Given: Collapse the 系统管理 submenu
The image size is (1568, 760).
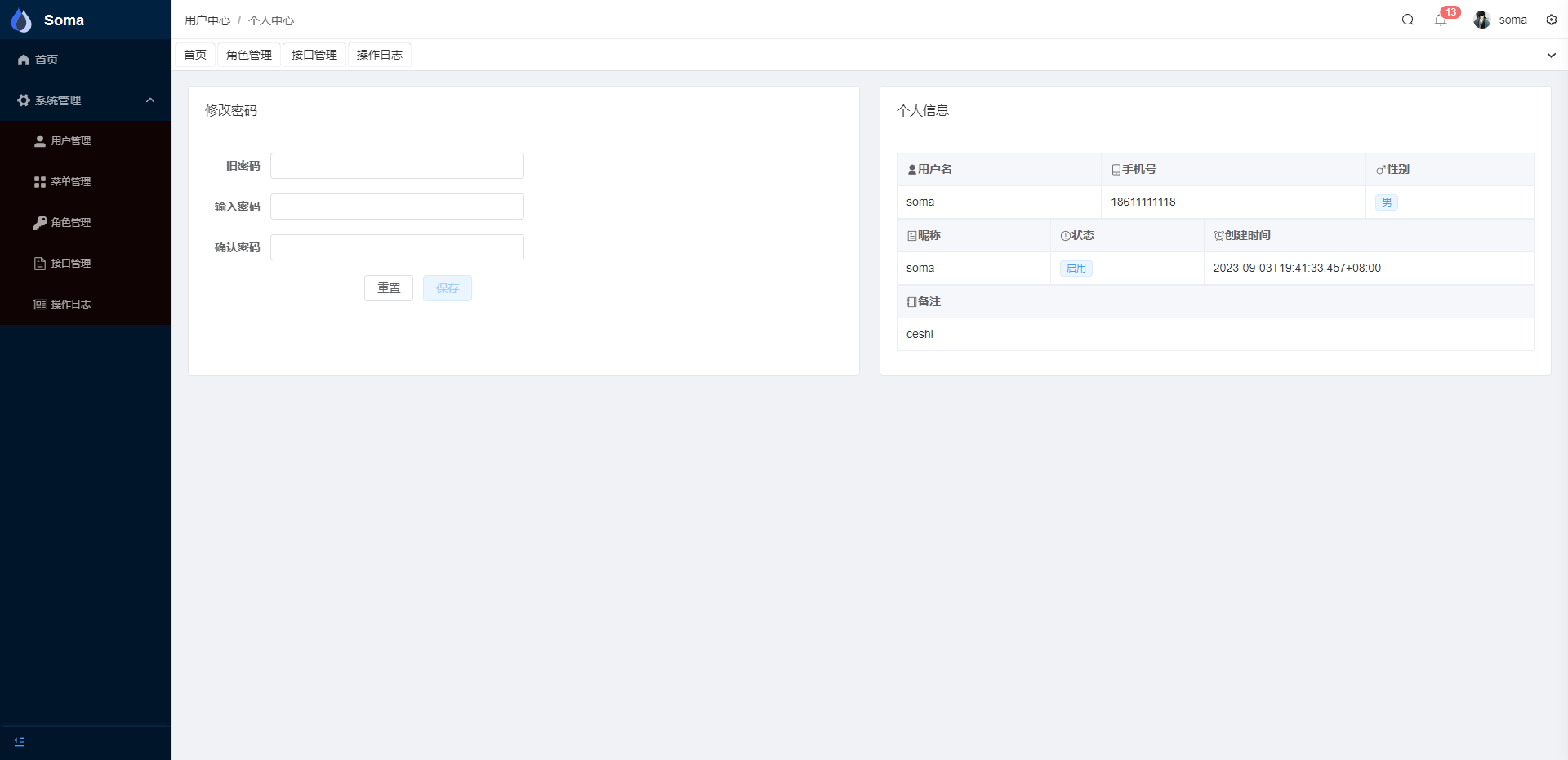Looking at the screenshot, I should tap(86, 100).
